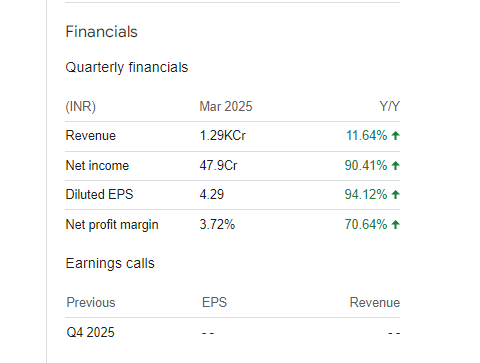480x363 pixels.
Task: Click the green up arrow beside 90.41%
Action: pos(395,166)
